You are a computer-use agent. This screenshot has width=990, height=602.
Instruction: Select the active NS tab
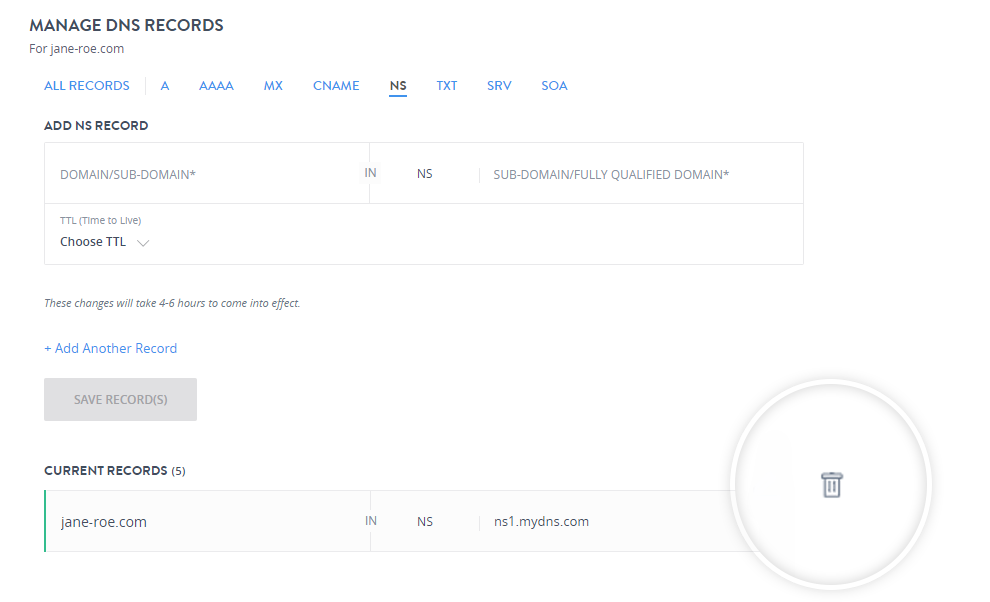398,86
